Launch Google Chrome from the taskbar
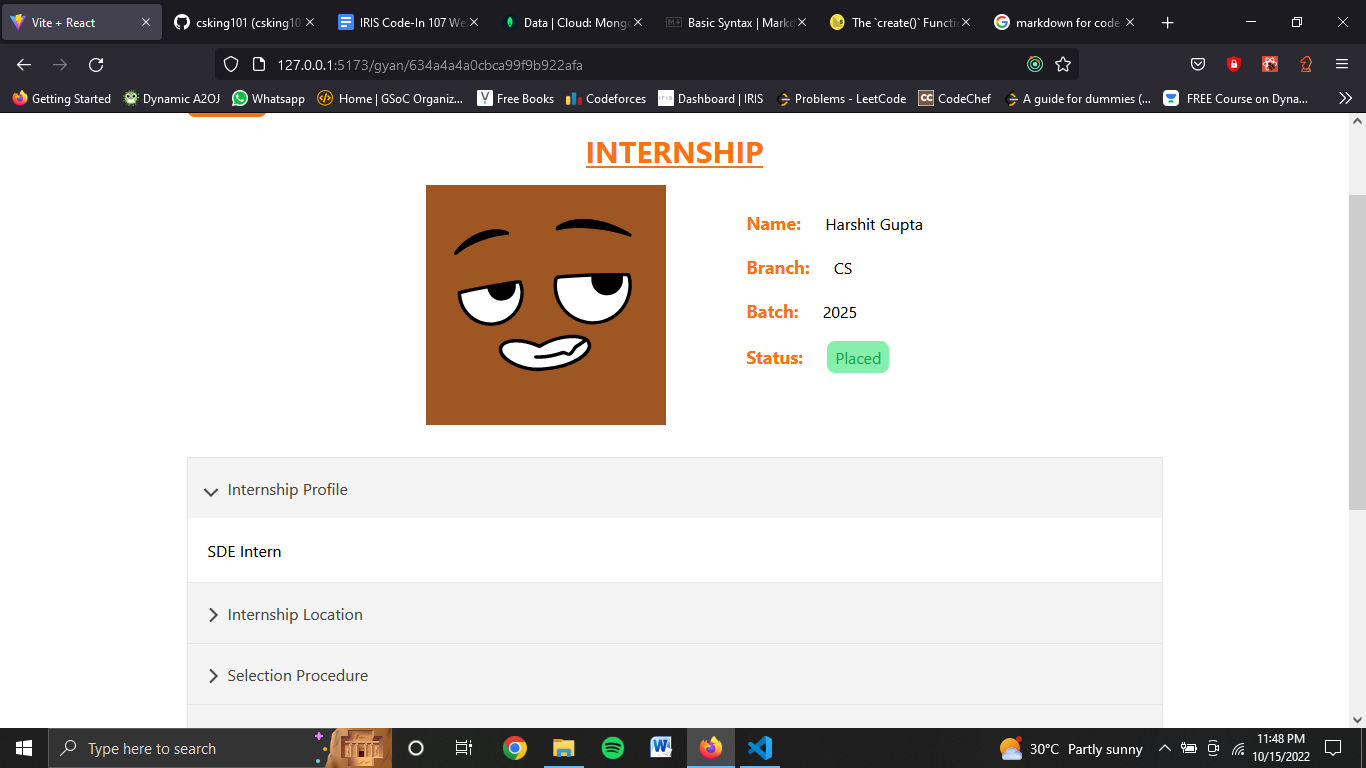1366x768 pixels. tap(515, 748)
